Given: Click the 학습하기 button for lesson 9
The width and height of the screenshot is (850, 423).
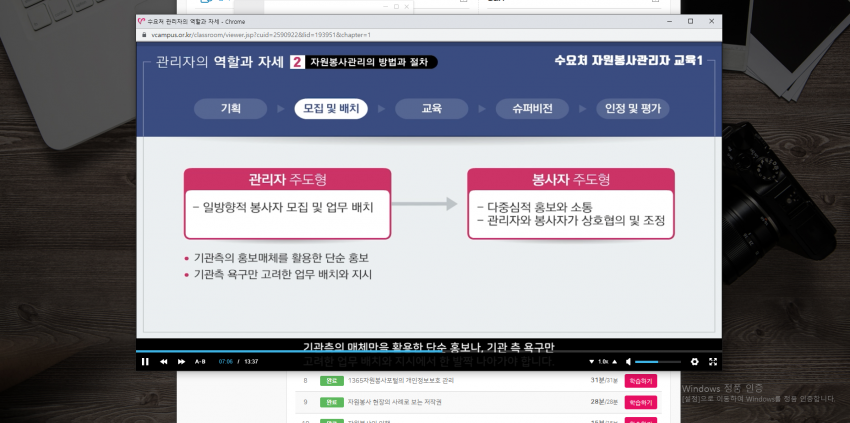Looking at the screenshot, I should pyautogui.click(x=640, y=402).
